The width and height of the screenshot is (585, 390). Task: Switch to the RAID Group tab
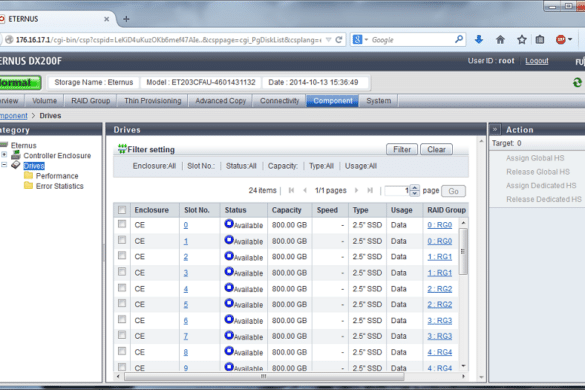(x=91, y=101)
